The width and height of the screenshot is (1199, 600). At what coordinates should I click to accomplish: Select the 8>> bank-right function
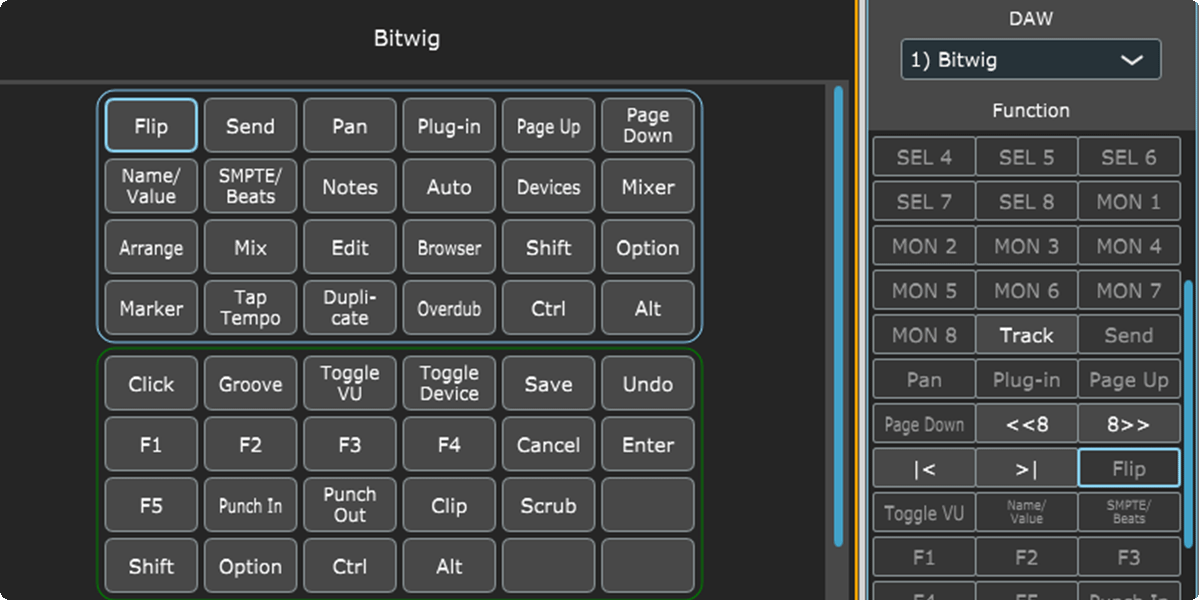[1128, 424]
